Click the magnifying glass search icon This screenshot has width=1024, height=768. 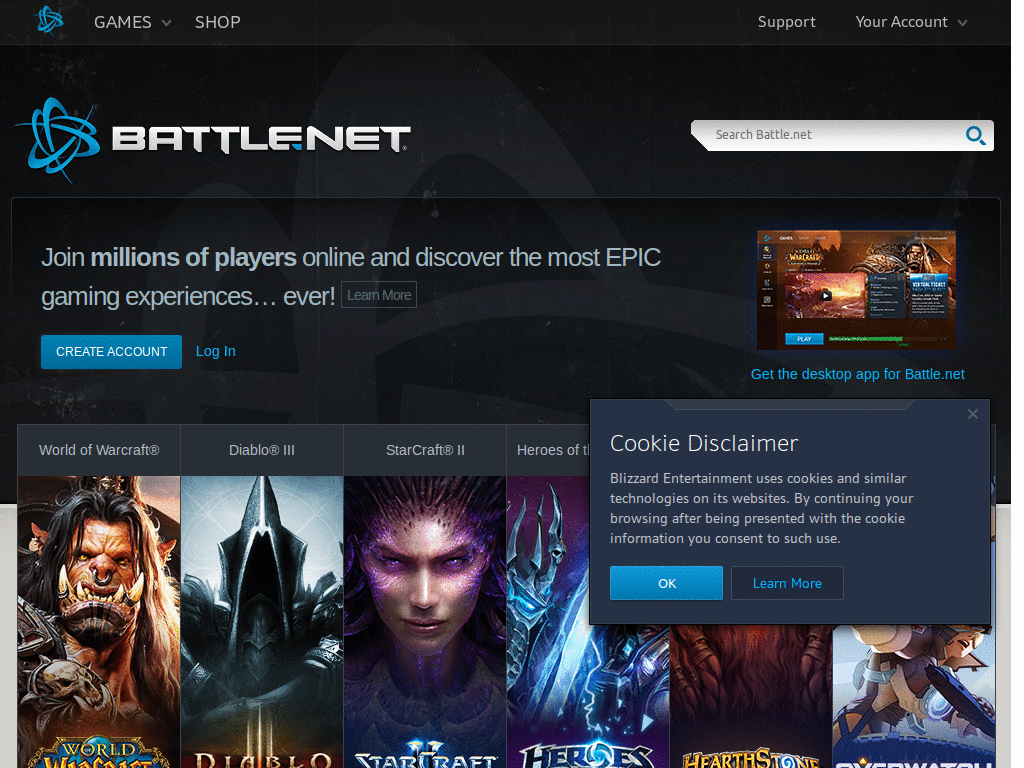[x=975, y=135]
